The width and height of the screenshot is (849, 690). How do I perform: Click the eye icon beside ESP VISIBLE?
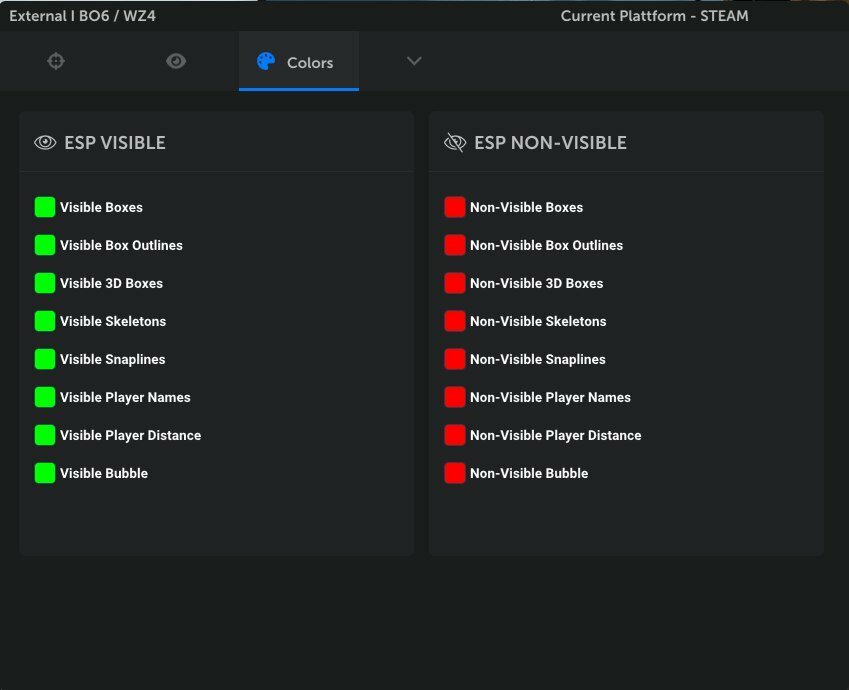tap(45, 142)
